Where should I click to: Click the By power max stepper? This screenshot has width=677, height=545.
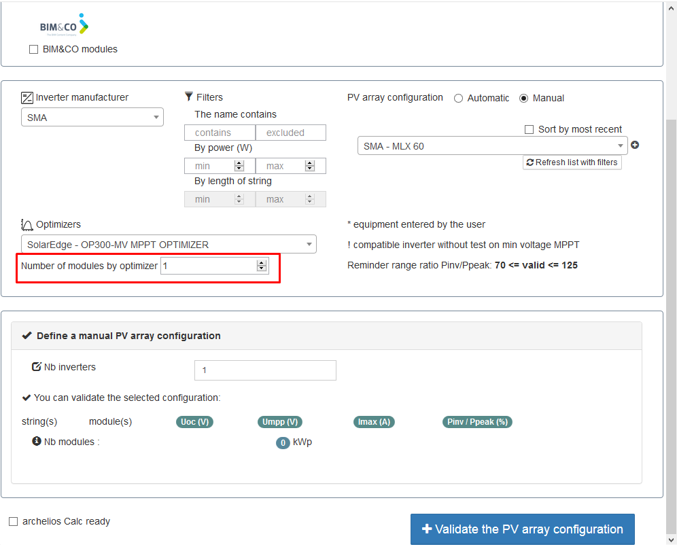pyautogui.click(x=310, y=166)
